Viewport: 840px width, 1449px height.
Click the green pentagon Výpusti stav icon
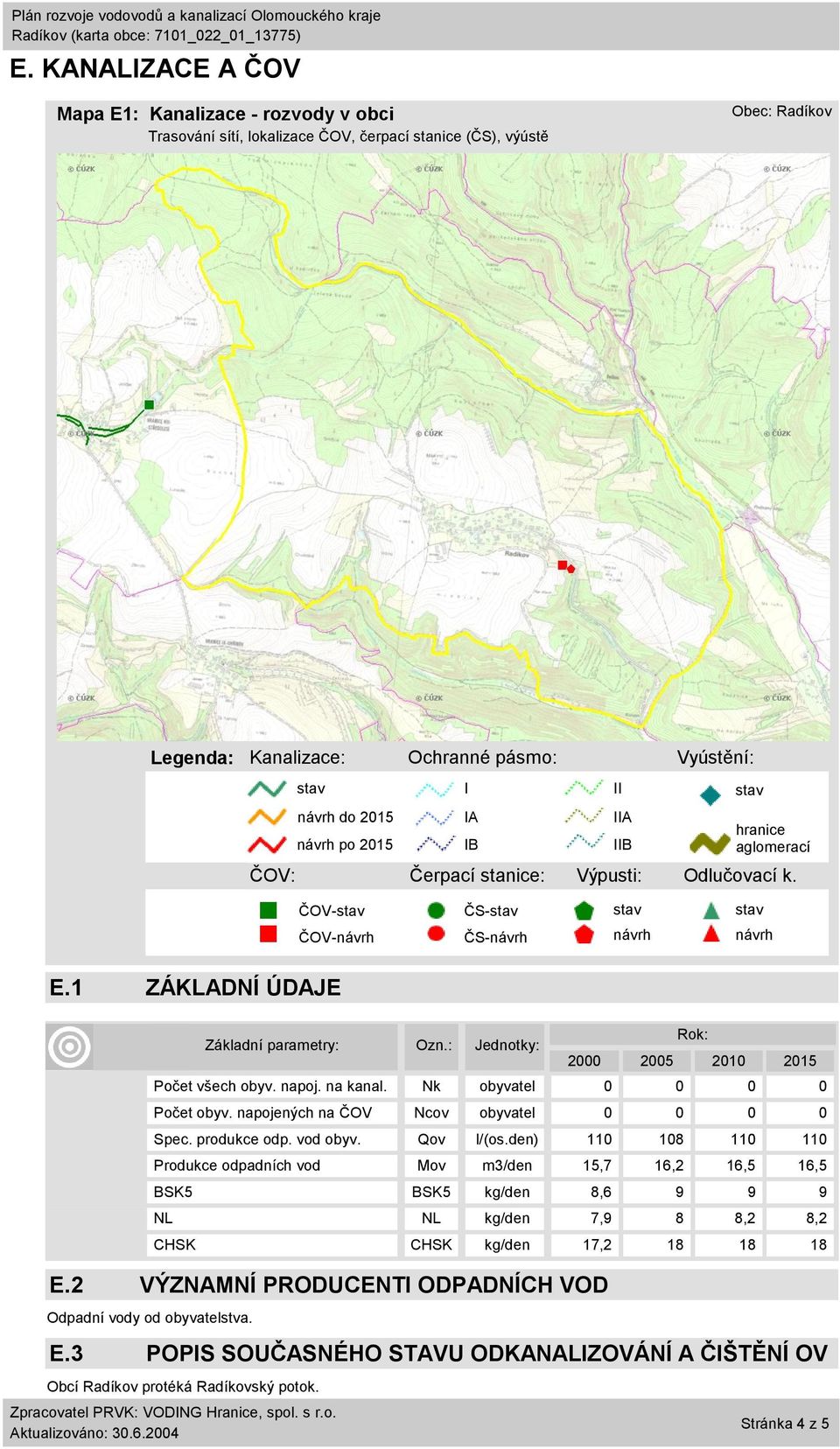click(x=584, y=910)
